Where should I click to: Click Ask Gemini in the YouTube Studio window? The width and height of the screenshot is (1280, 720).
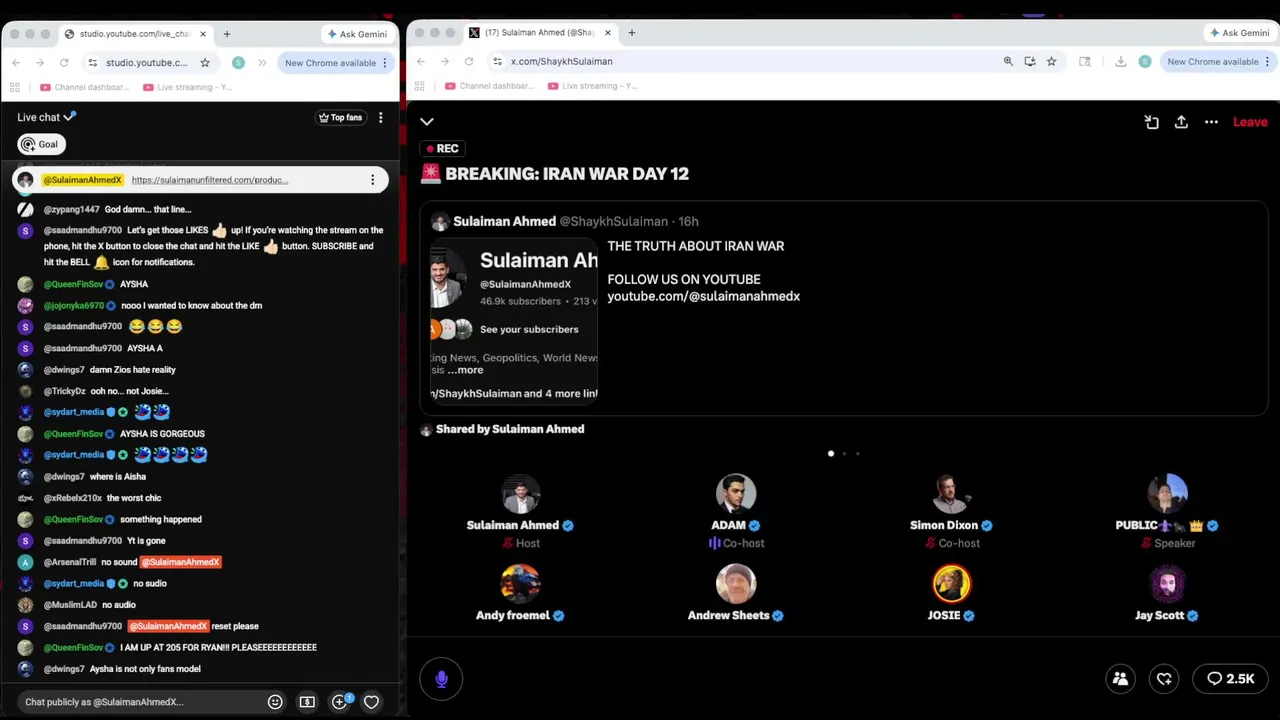[x=357, y=34]
